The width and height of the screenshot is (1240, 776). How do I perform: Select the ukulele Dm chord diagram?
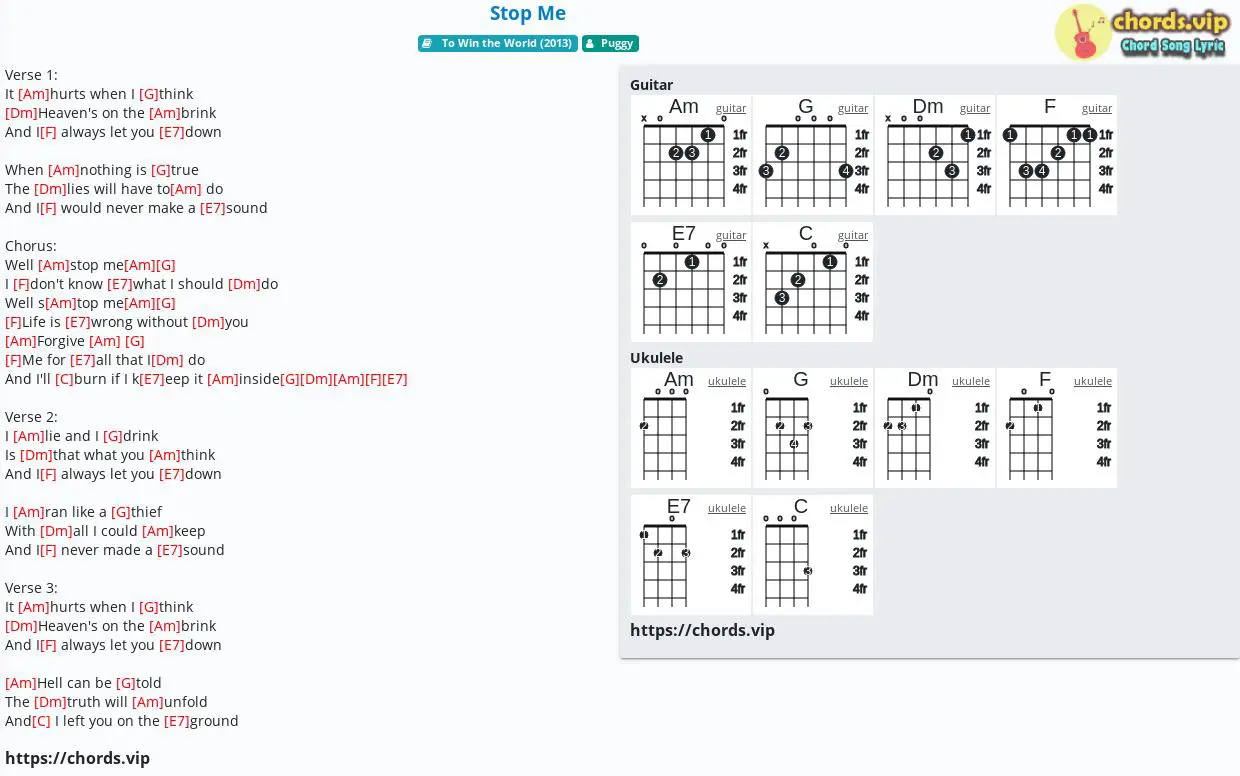point(935,428)
